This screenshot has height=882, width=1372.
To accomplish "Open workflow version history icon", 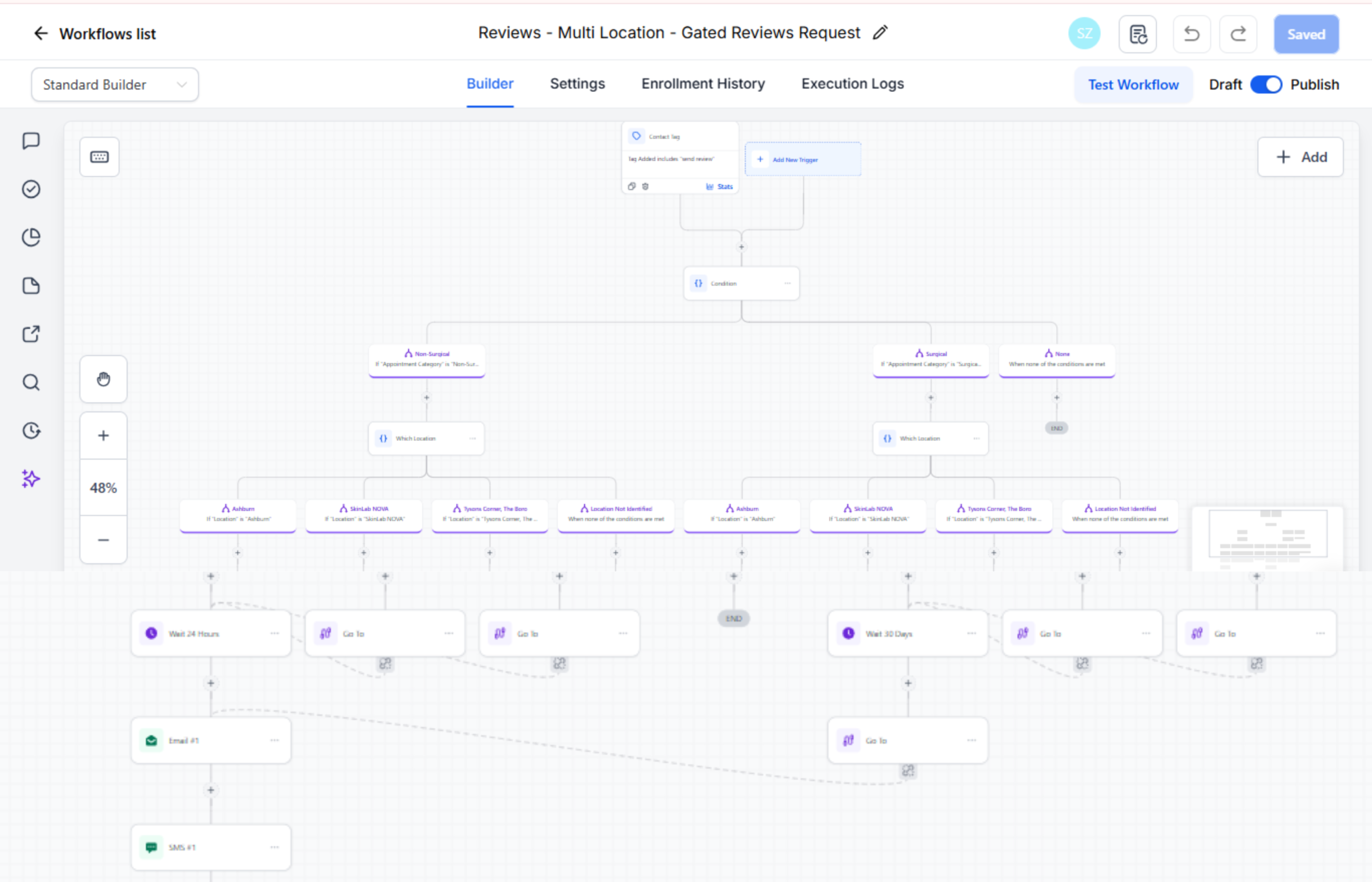I will pyautogui.click(x=1137, y=34).
